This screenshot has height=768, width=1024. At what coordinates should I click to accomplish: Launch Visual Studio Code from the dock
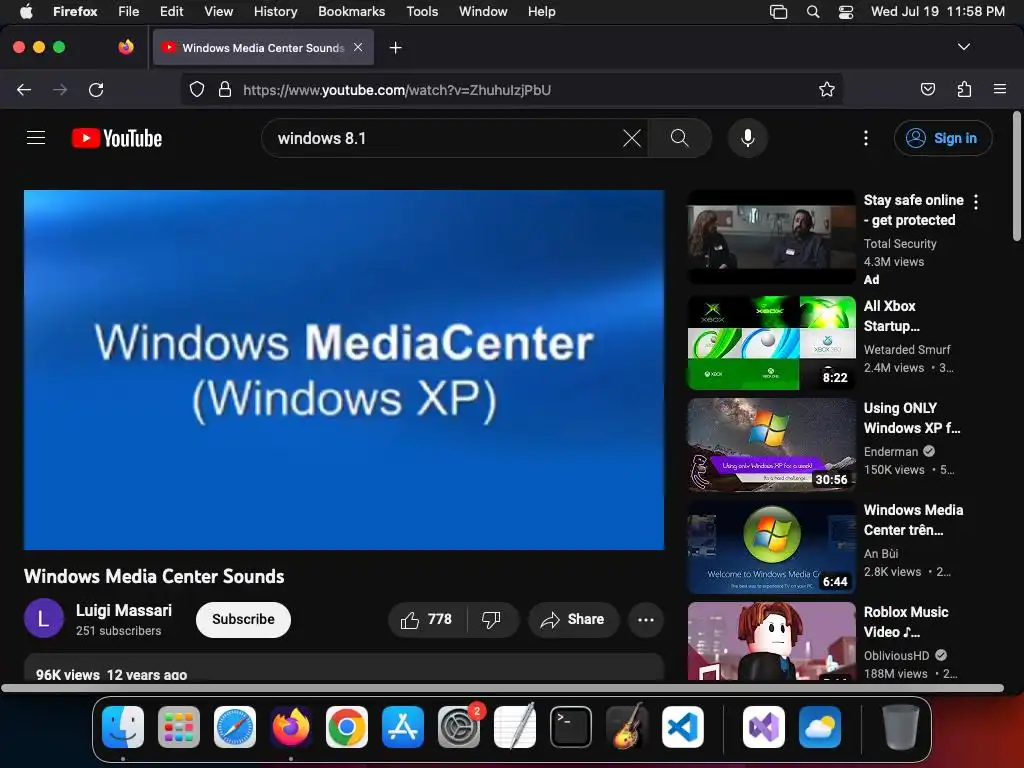click(x=682, y=727)
